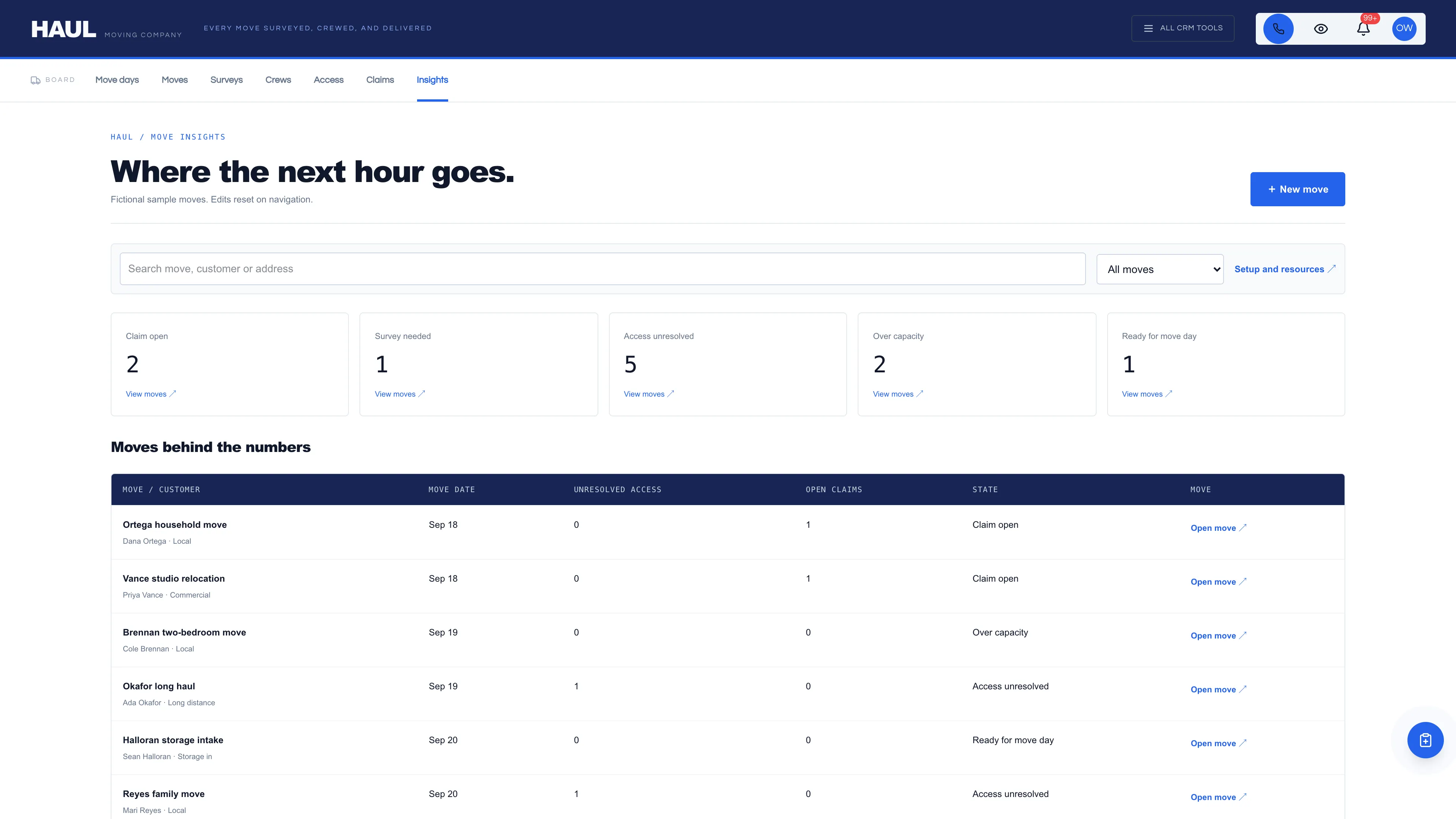Open notifications bell with 99+ badge
Screen dimensions: 1456x819
coord(1363,29)
